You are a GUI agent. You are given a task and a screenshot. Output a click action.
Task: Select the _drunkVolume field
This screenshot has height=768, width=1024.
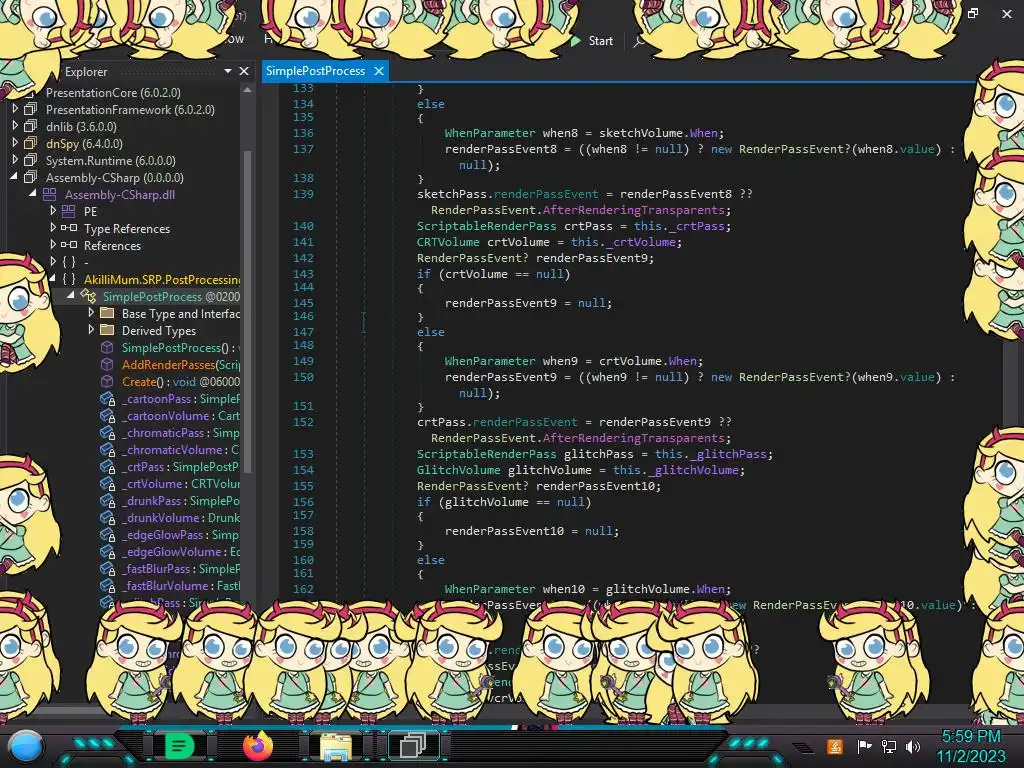(180, 517)
